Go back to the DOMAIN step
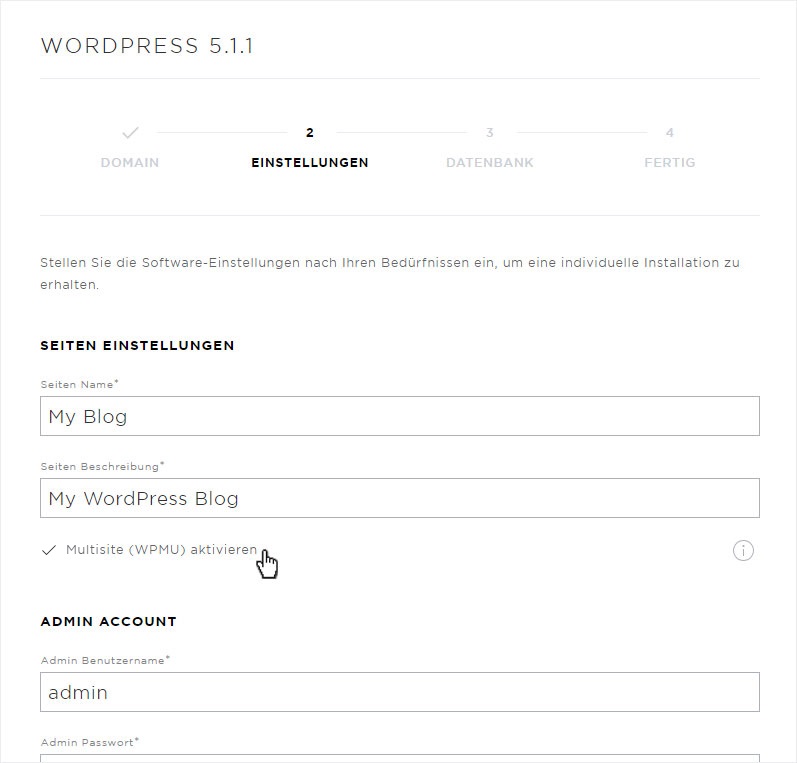The height and width of the screenshot is (763, 797). click(130, 163)
